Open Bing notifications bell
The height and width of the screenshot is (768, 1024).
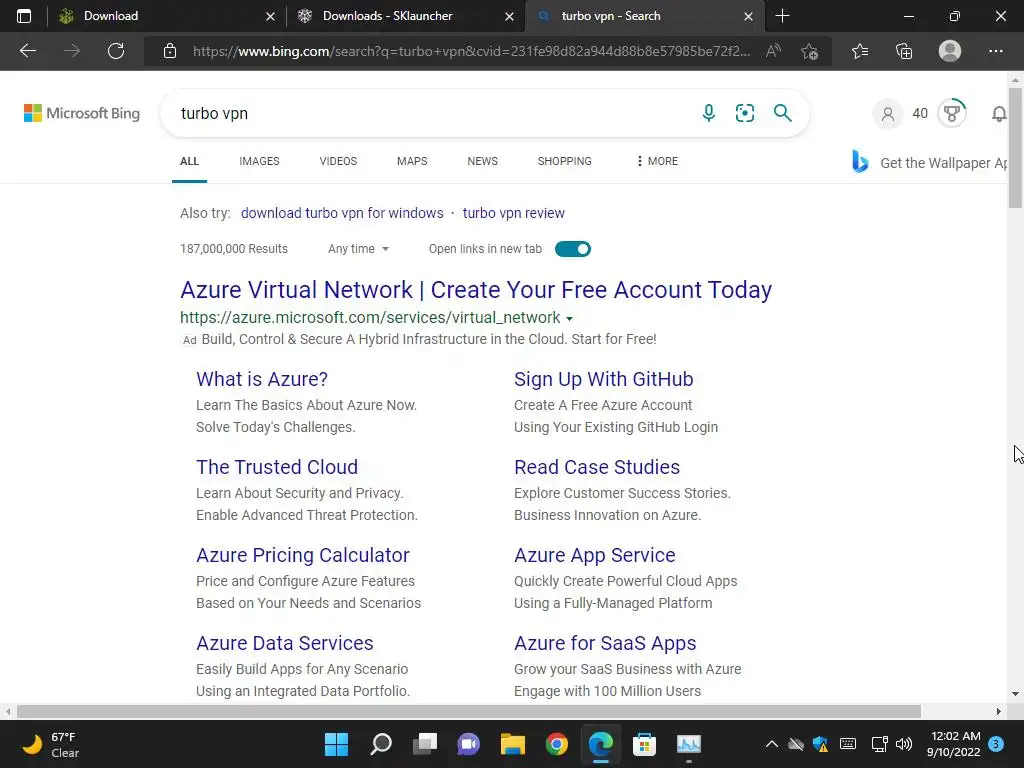tap(999, 114)
